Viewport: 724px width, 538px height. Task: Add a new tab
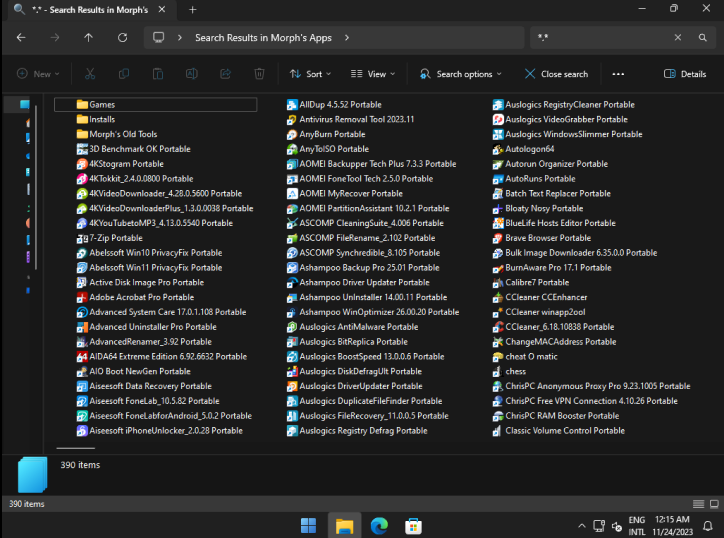pyautogui.click(x=193, y=10)
